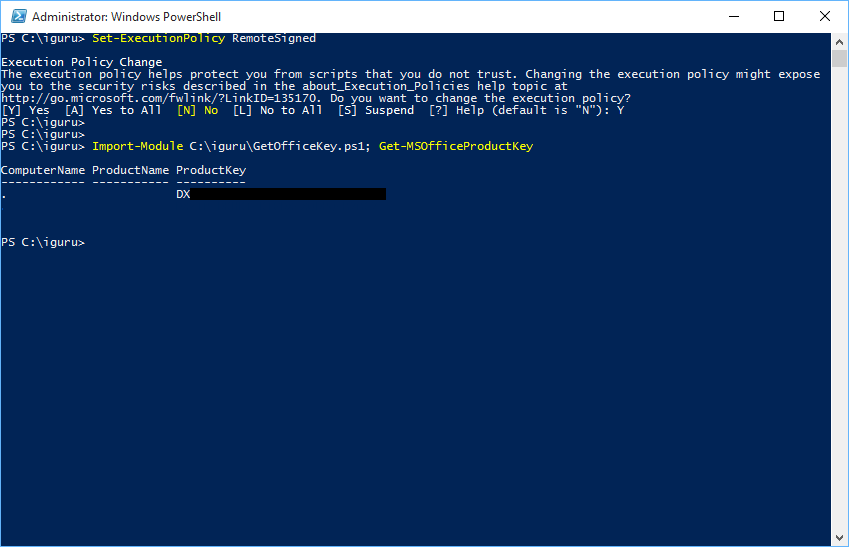
Task: Click the ComputerName column header
Action: 42,170
